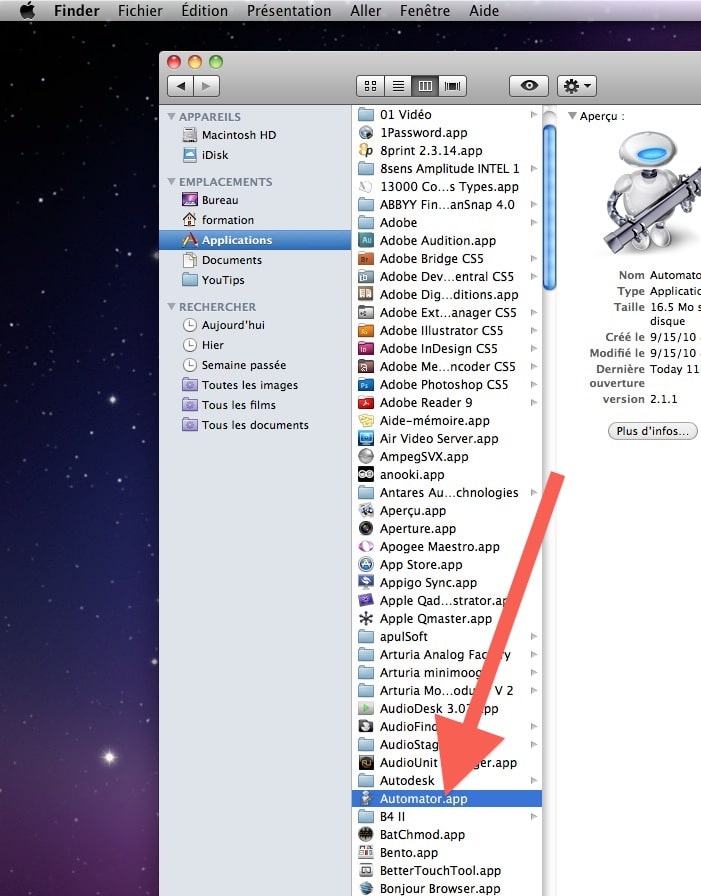701x896 pixels.
Task: Click the Aide-mémoire.app icon
Action: (x=366, y=421)
